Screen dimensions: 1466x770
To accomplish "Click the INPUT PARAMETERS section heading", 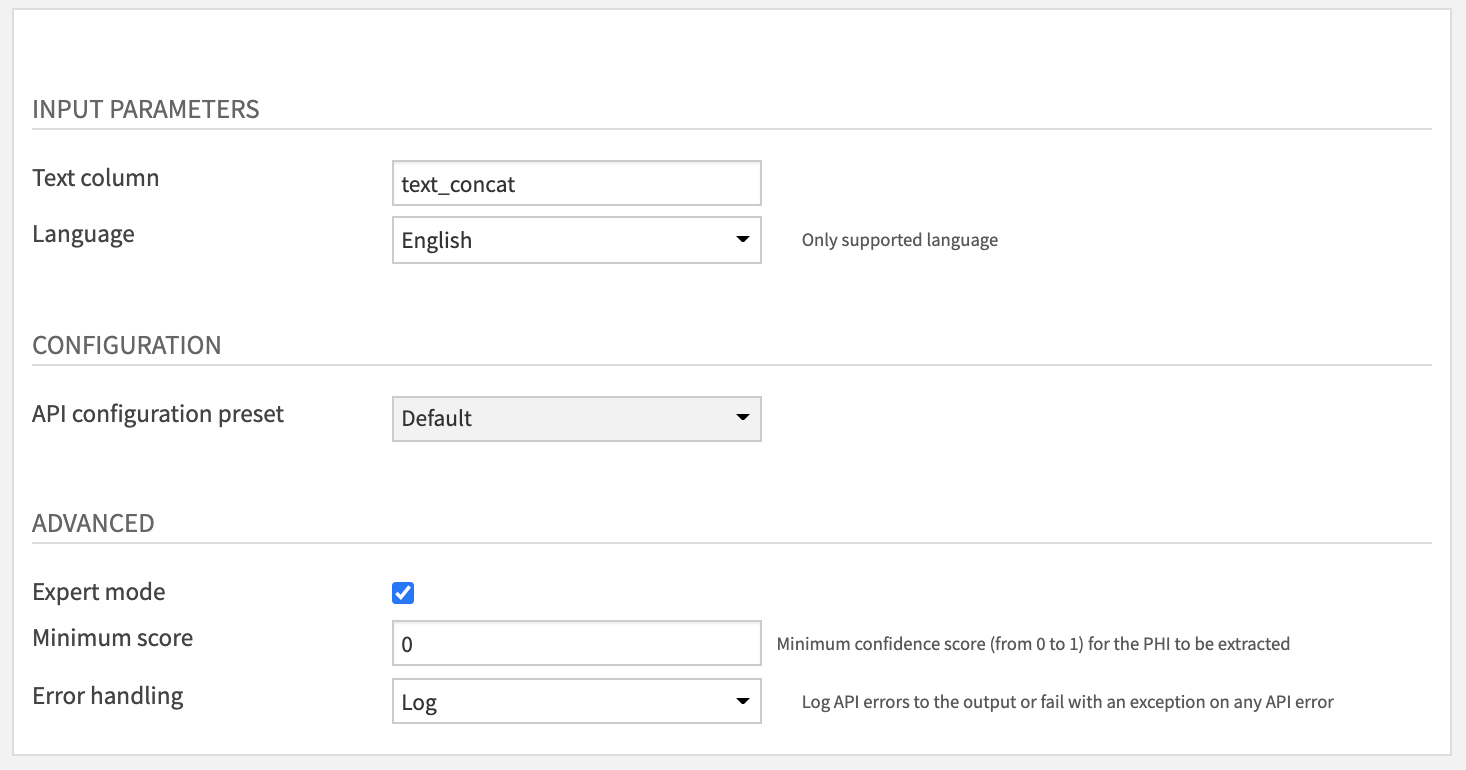I will (146, 110).
